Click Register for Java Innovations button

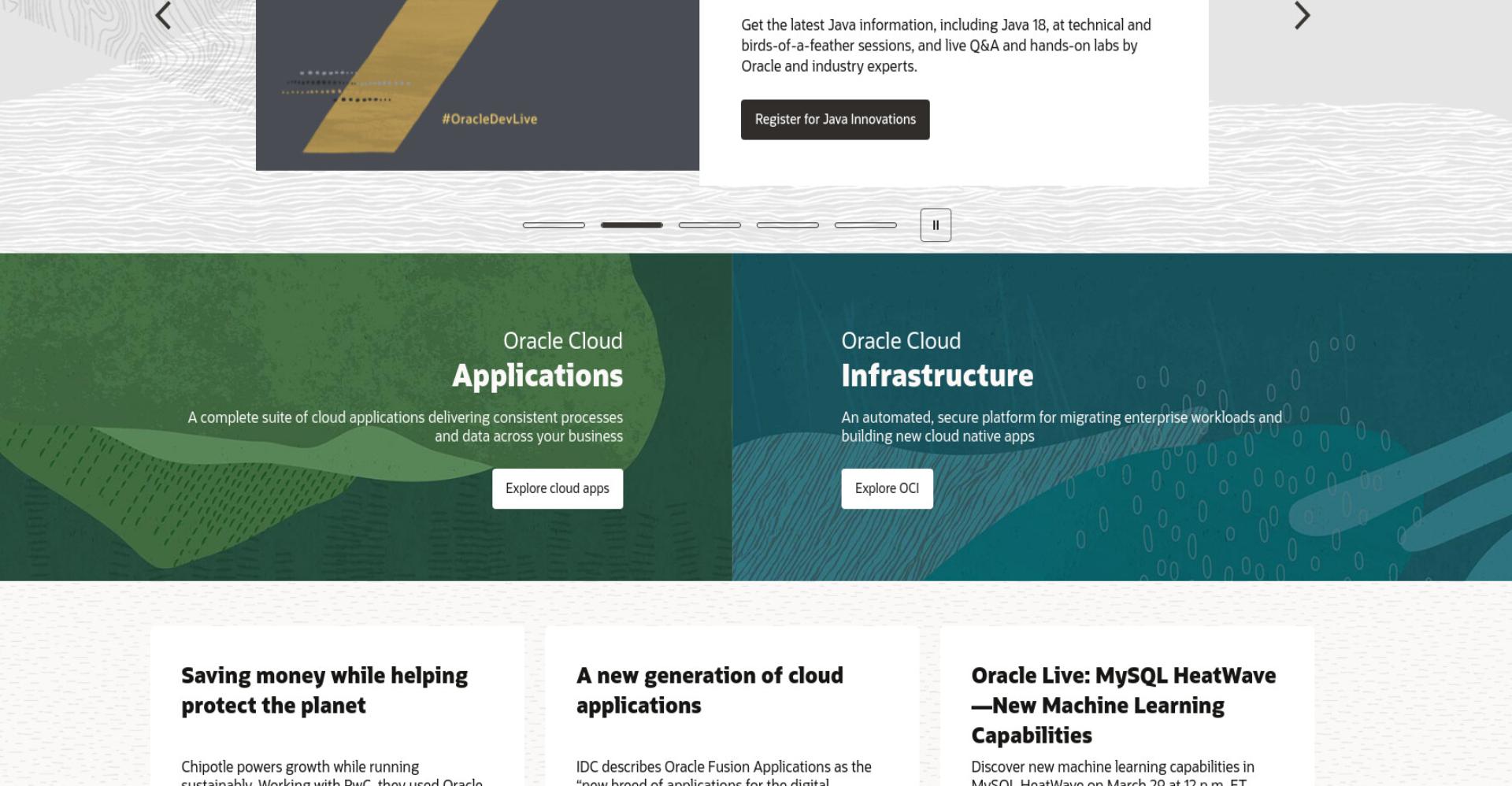click(835, 120)
